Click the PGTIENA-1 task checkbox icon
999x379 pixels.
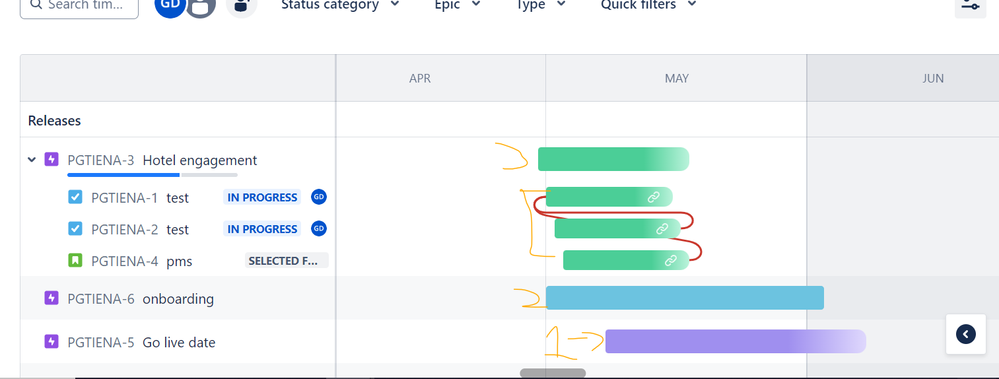pos(75,197)
